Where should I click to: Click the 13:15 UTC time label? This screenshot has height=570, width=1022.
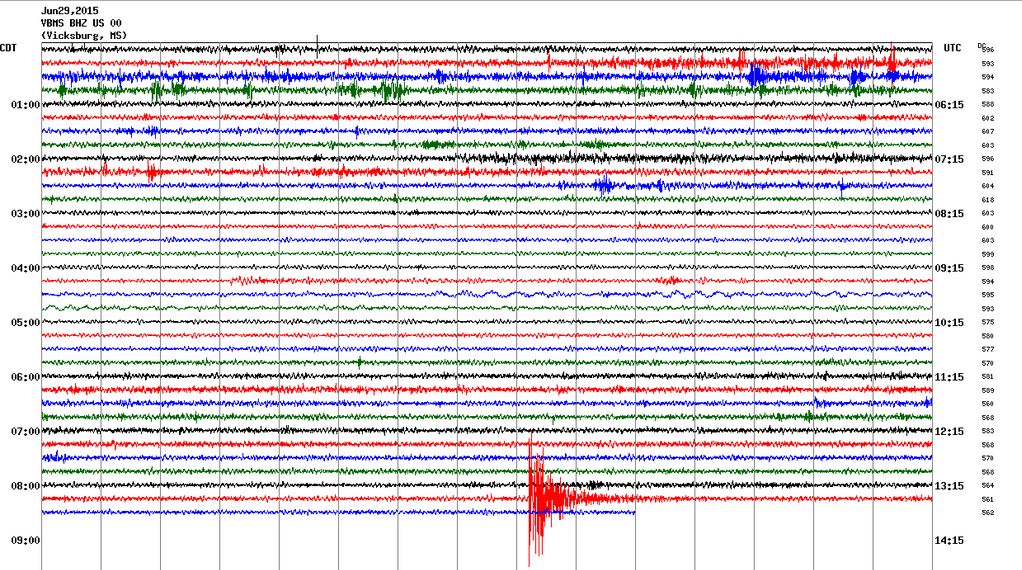[x=949, y=485]
